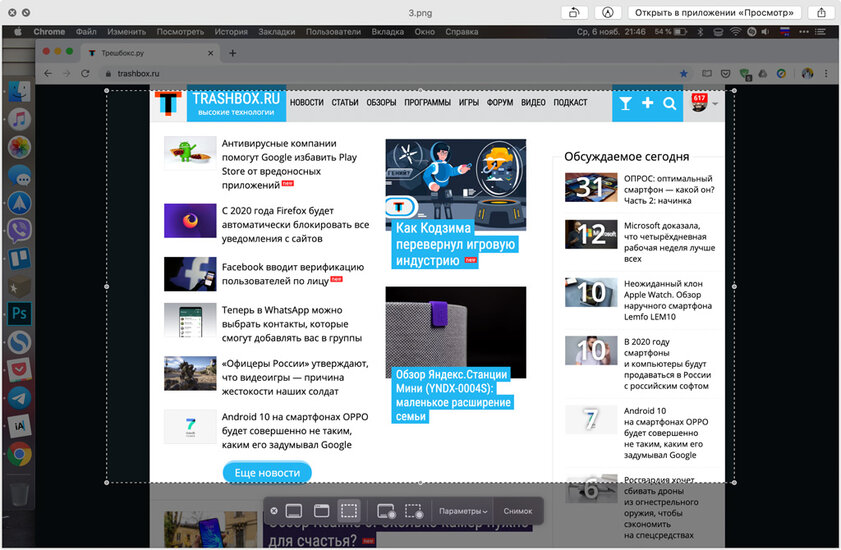Viewport: 841px width, 550px height.
Task: Open Viber from the Dock
Action: (x=19, y=231)
